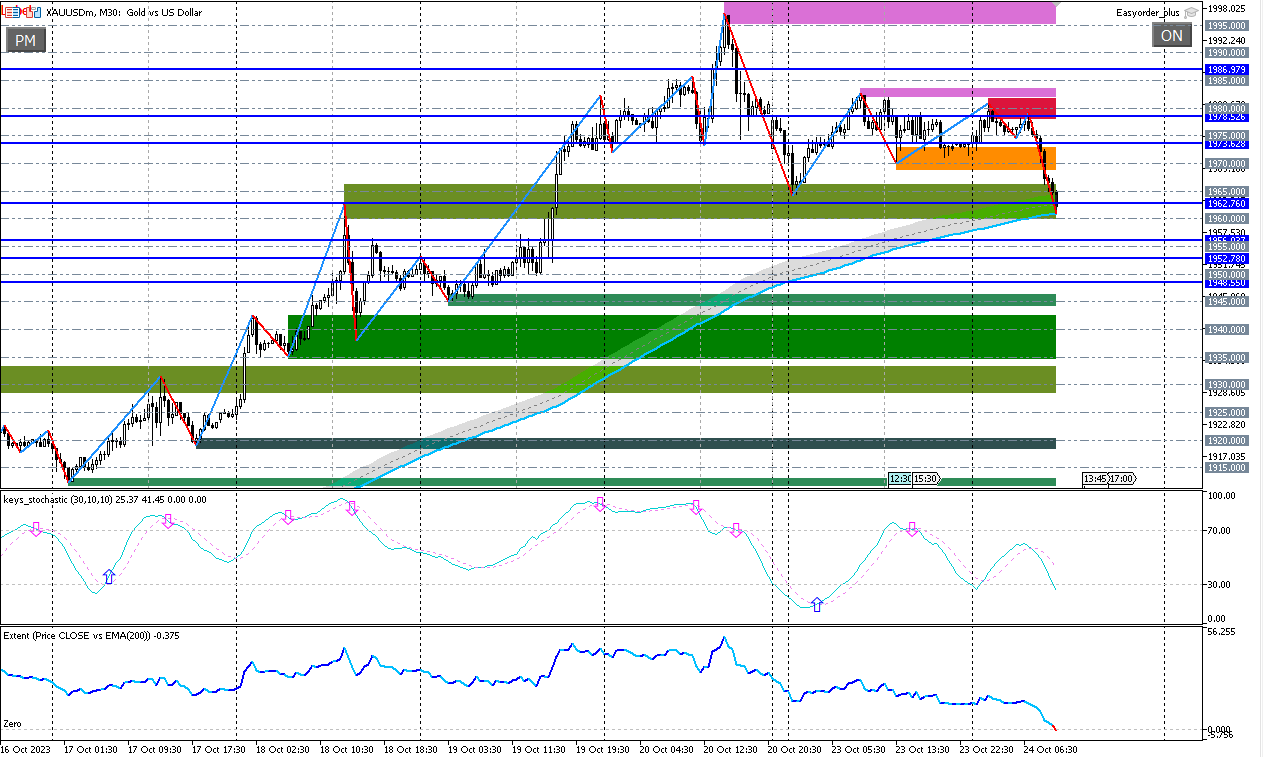Click the 1990.000 gray price label
Image resolution: width=1263 pixels, height=757 pixels.
[1226, 53]
